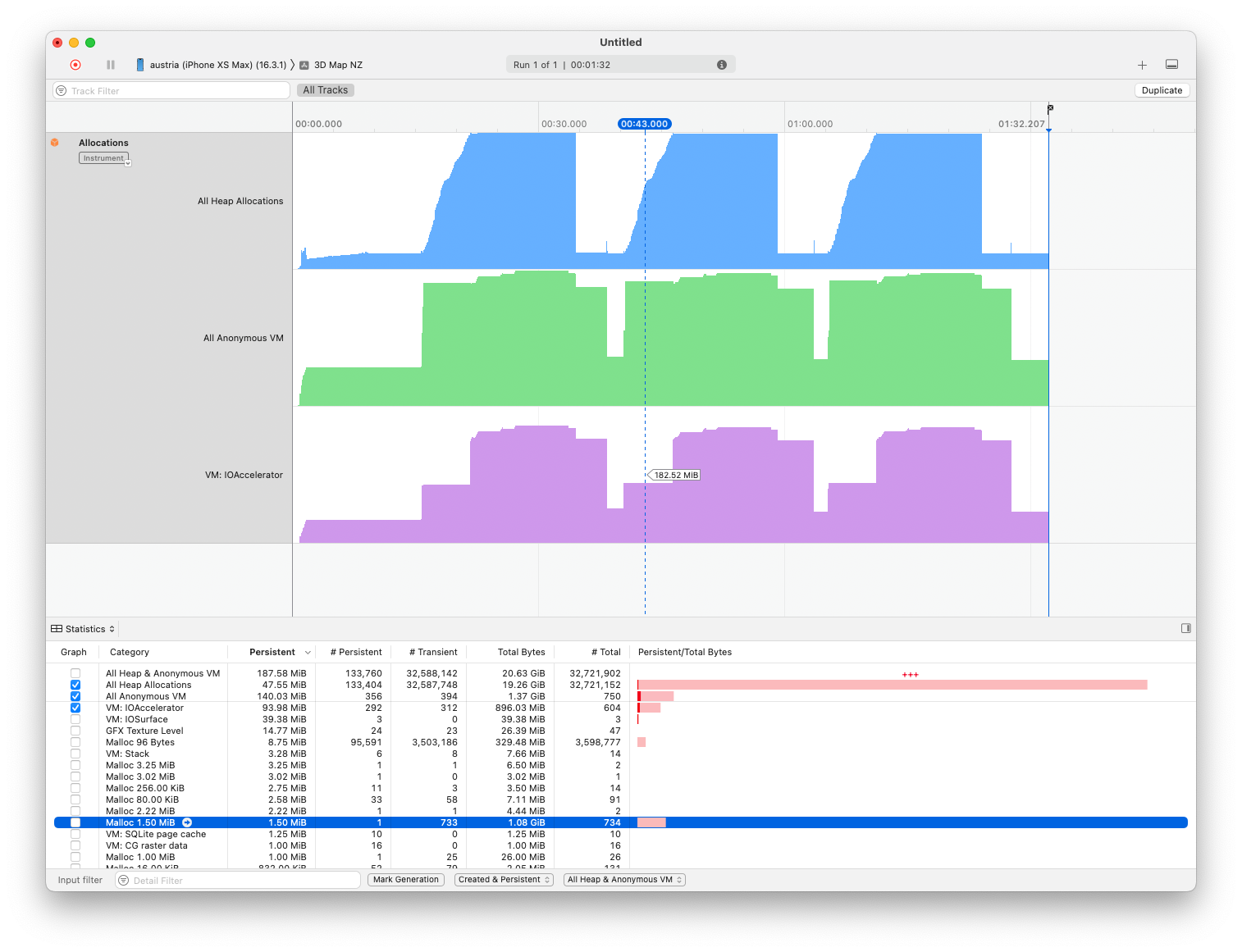1242x952 pixels.
Task: Enable graph for Malloc 3.02 MiB
Action: pos(75,777)
